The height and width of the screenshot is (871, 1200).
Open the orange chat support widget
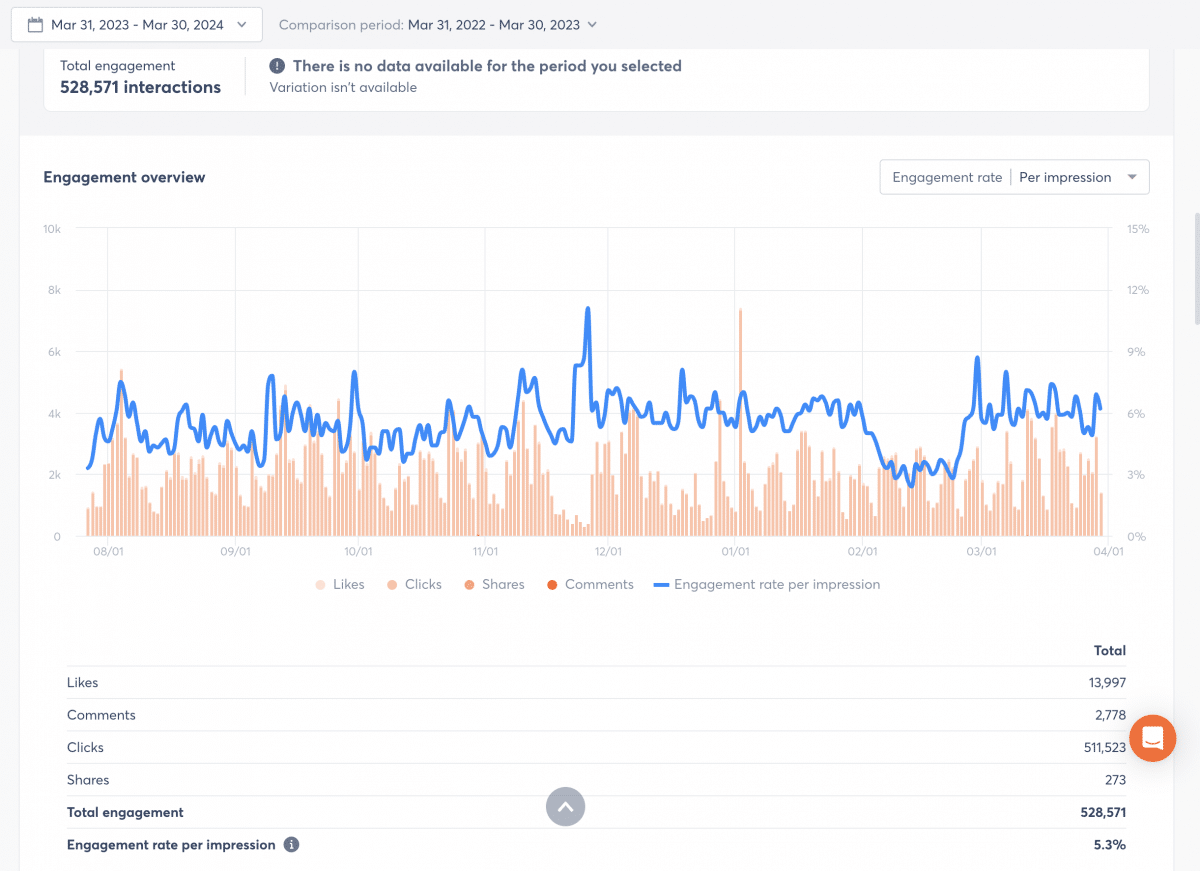[x=1152, y=739]
